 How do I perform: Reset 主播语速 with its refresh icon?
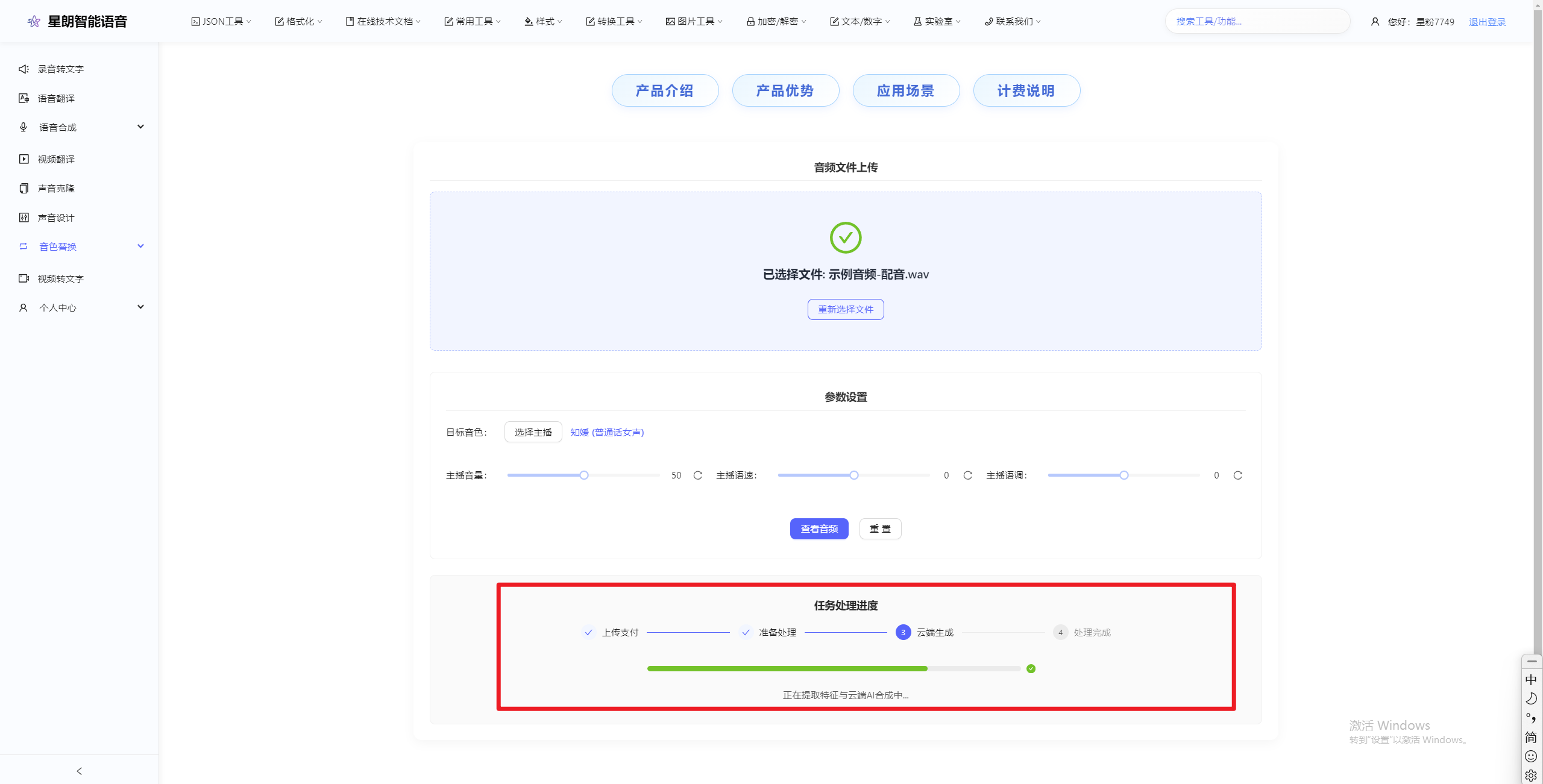coord(968,475)
